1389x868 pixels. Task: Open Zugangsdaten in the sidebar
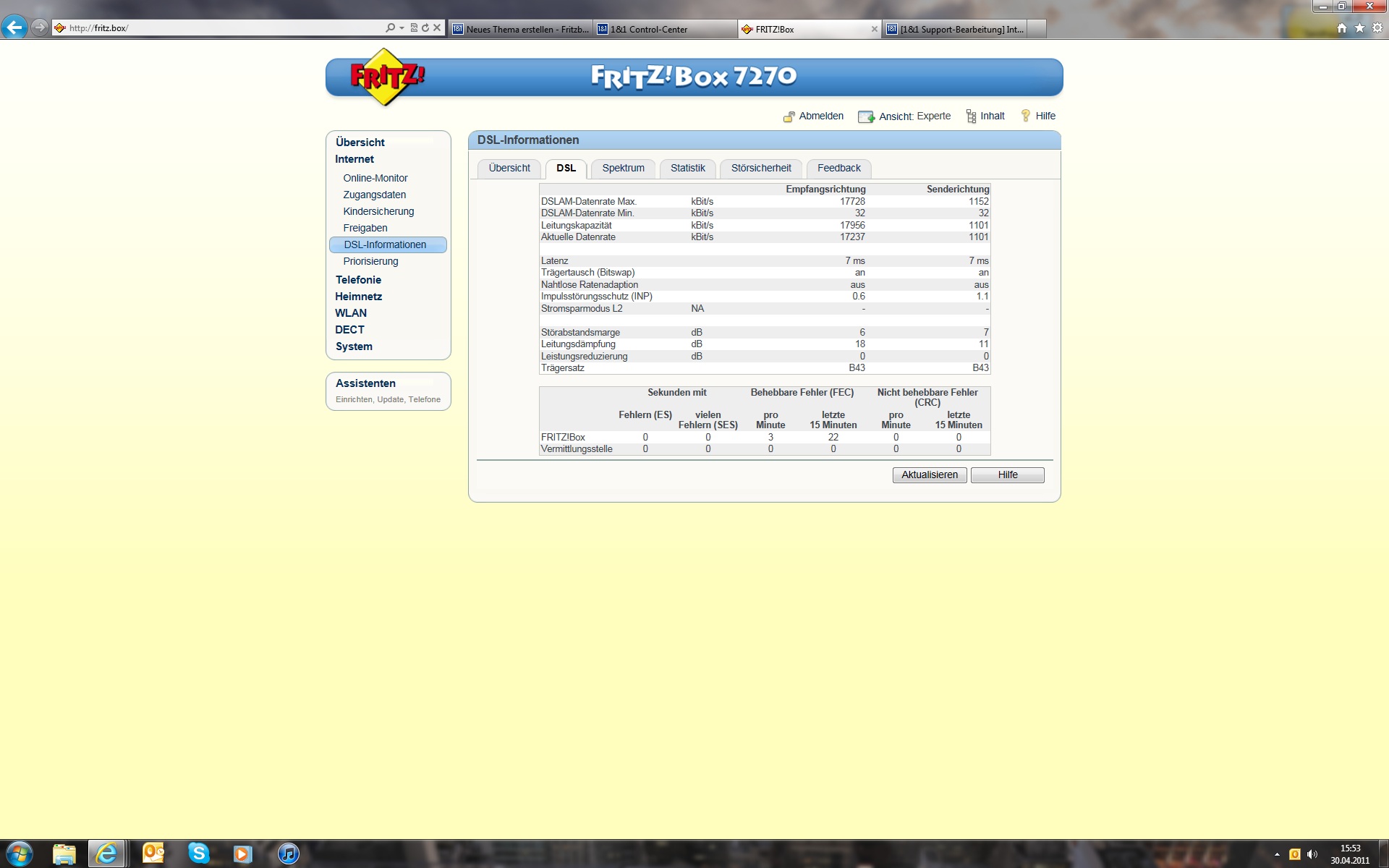pos(375,195)
